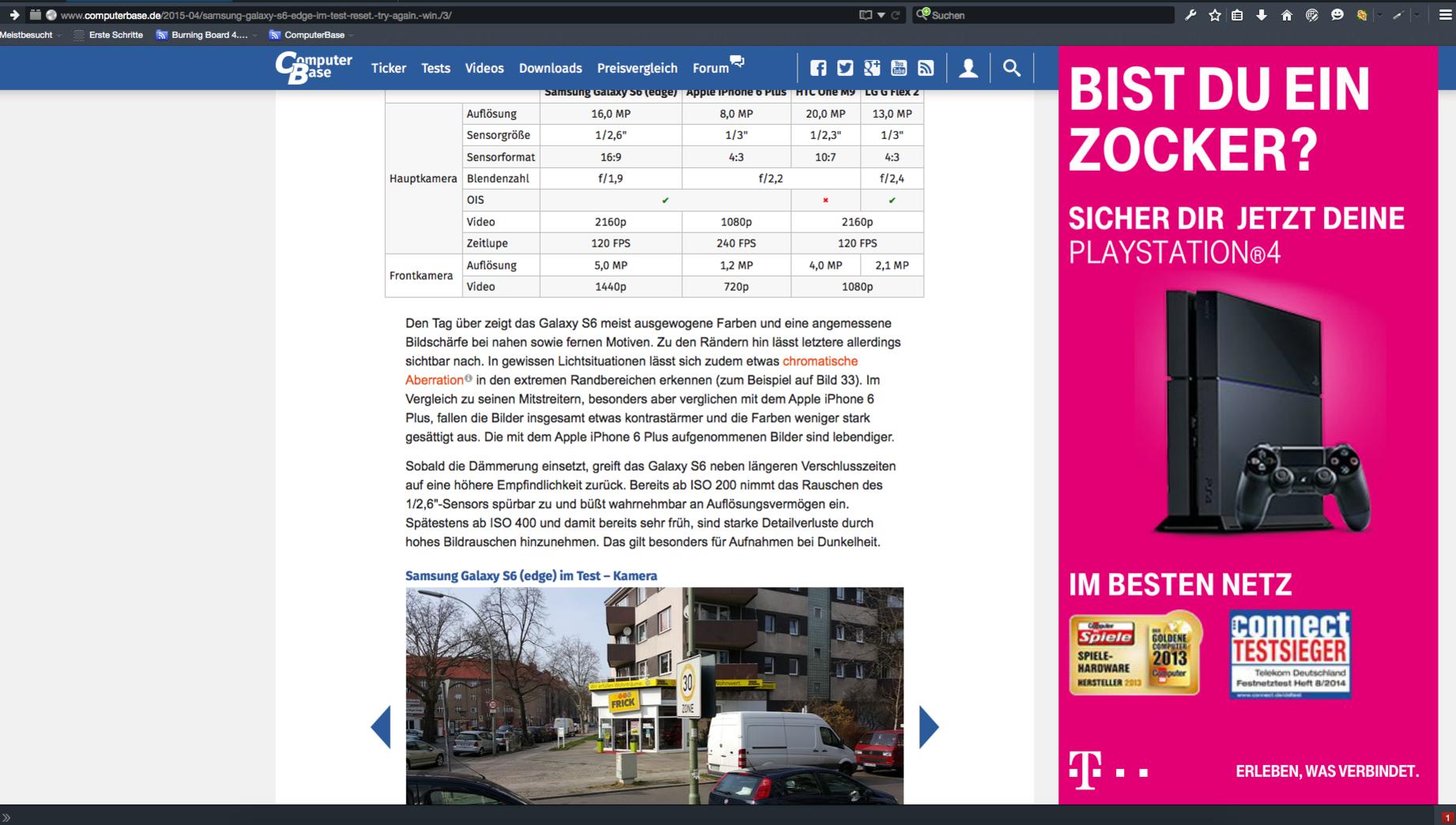This screenshot has width=1456, height=825.
Task: Click the connect Testsieger badge in ad
Action: point(1290,654)
